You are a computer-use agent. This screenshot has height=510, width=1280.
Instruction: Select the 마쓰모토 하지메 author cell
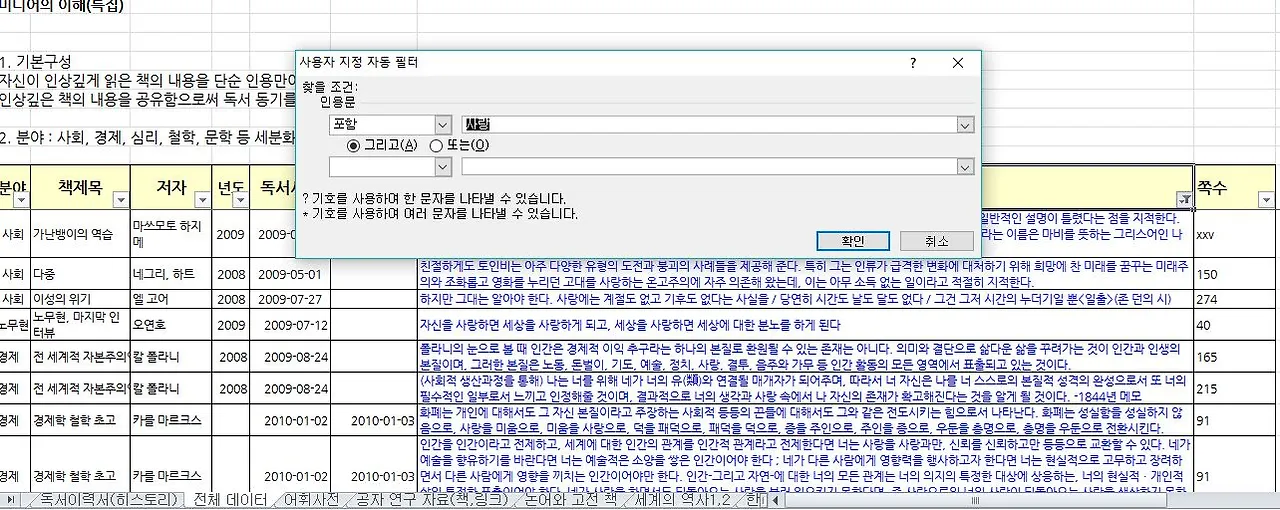(171, 235)
